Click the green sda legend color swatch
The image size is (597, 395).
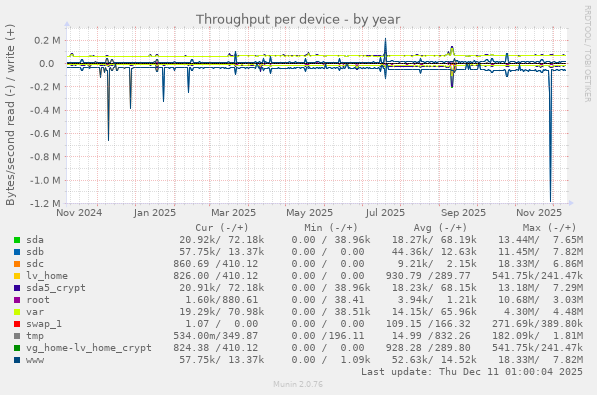(17, 240)
